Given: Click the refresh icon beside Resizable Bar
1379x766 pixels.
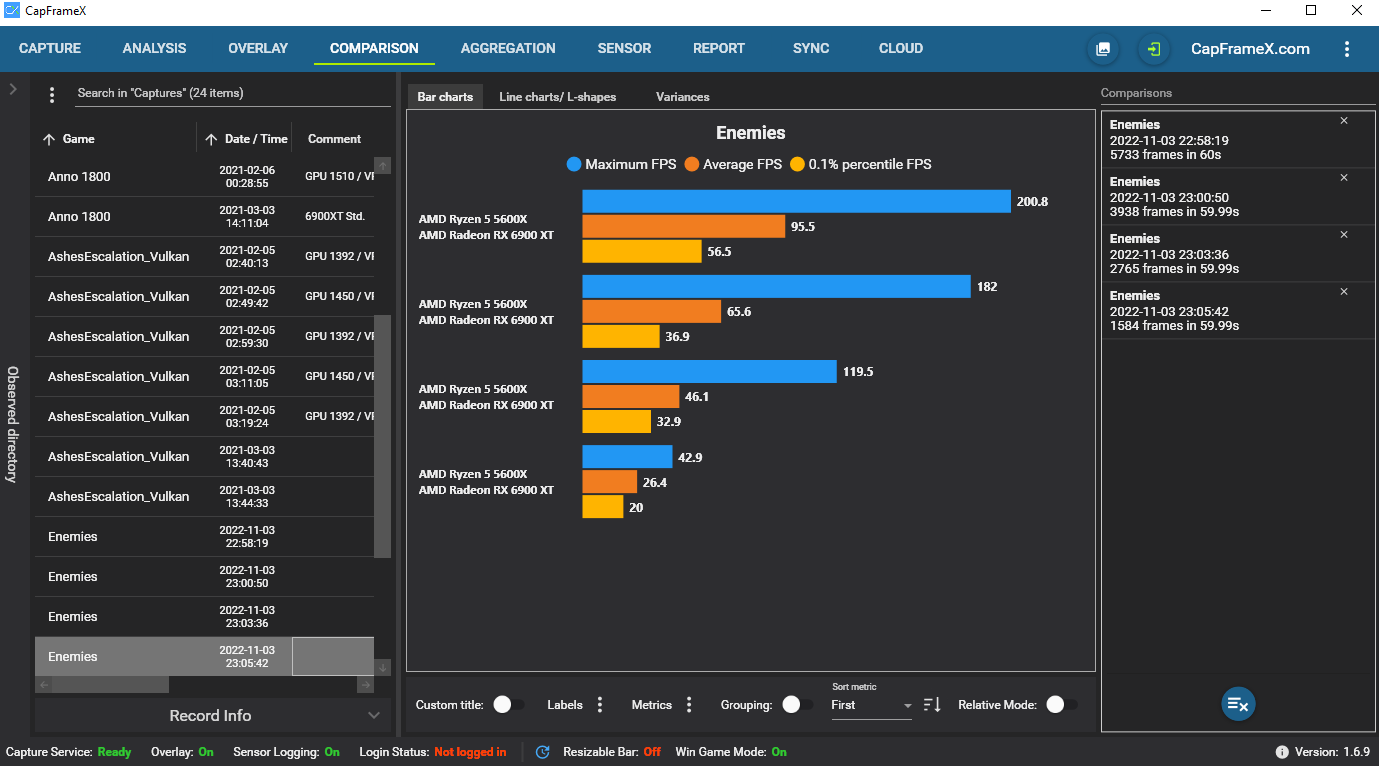Looking at the screenshot, I should [x=543, y=752].
